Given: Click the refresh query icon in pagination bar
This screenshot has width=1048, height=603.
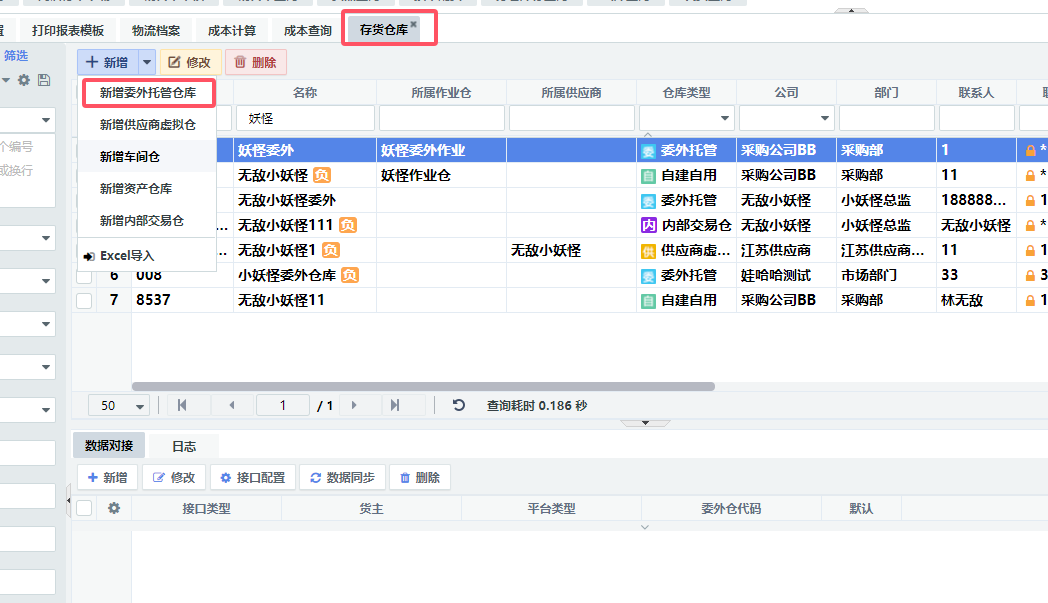Looking at the screenshot, I should (x=459, y=405).
